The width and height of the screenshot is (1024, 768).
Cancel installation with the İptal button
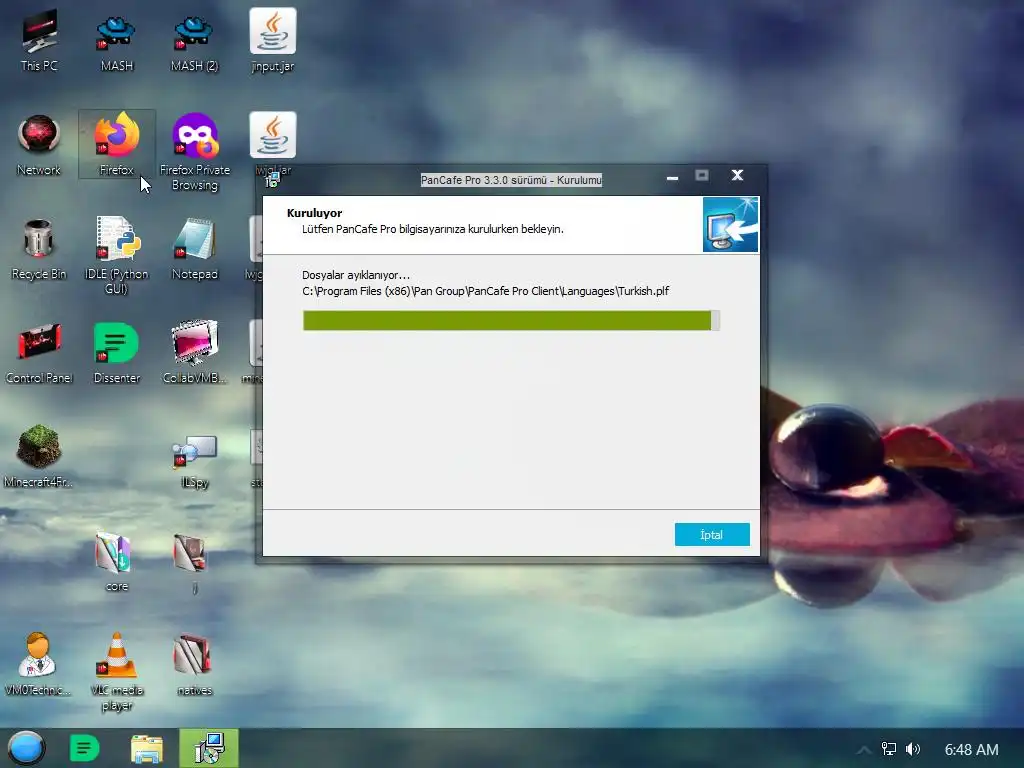coord(712,535)
